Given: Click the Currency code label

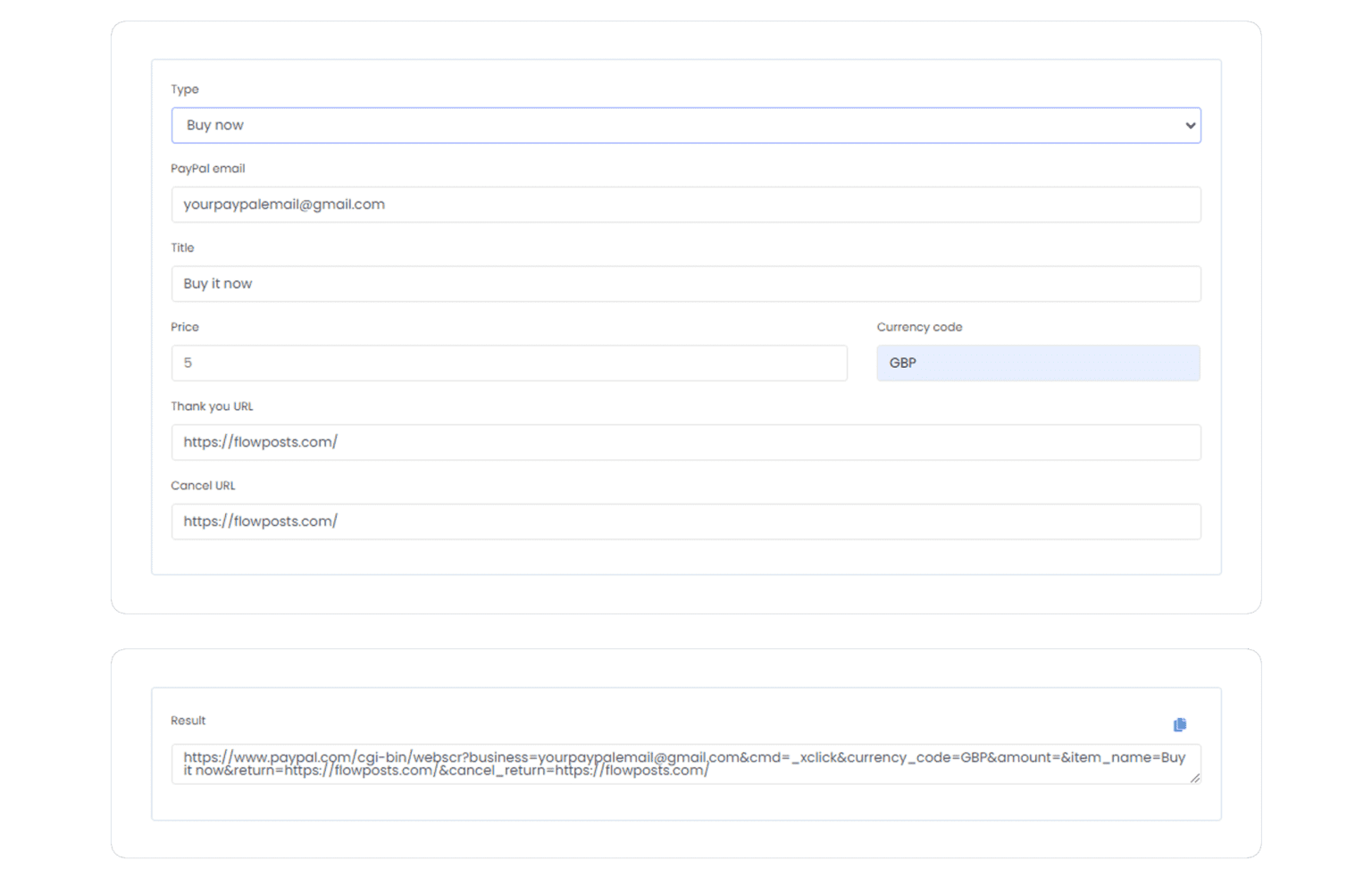Looking at the screenshot, I should coord(919,327).
